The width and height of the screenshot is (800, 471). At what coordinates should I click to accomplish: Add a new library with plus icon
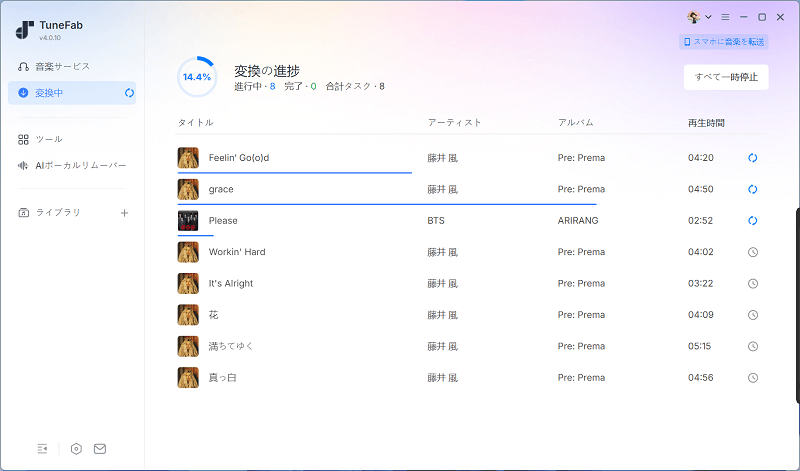[124, 213]
